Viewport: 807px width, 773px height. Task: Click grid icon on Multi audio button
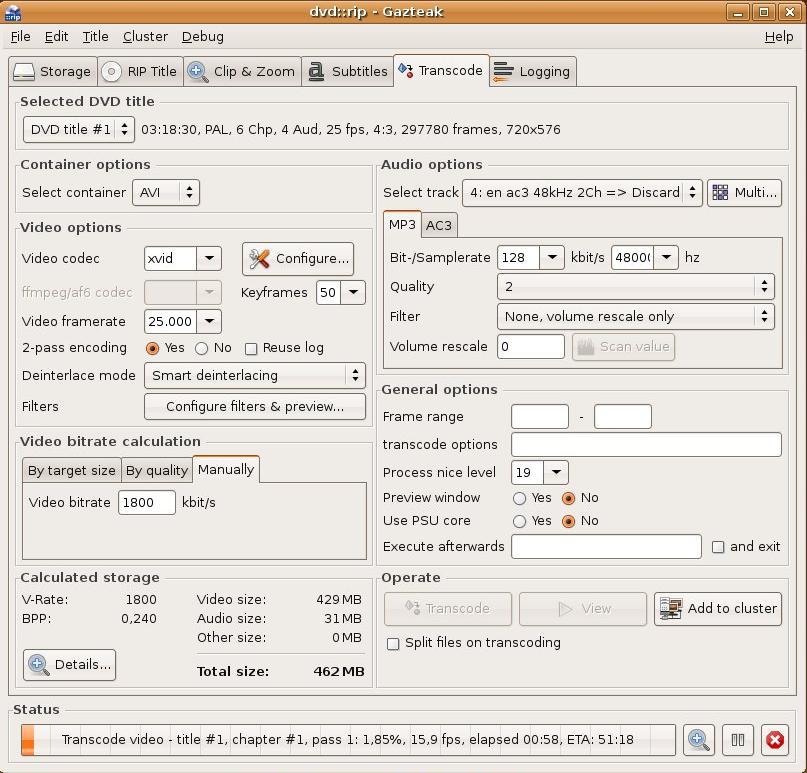click(x=720, y=192)
